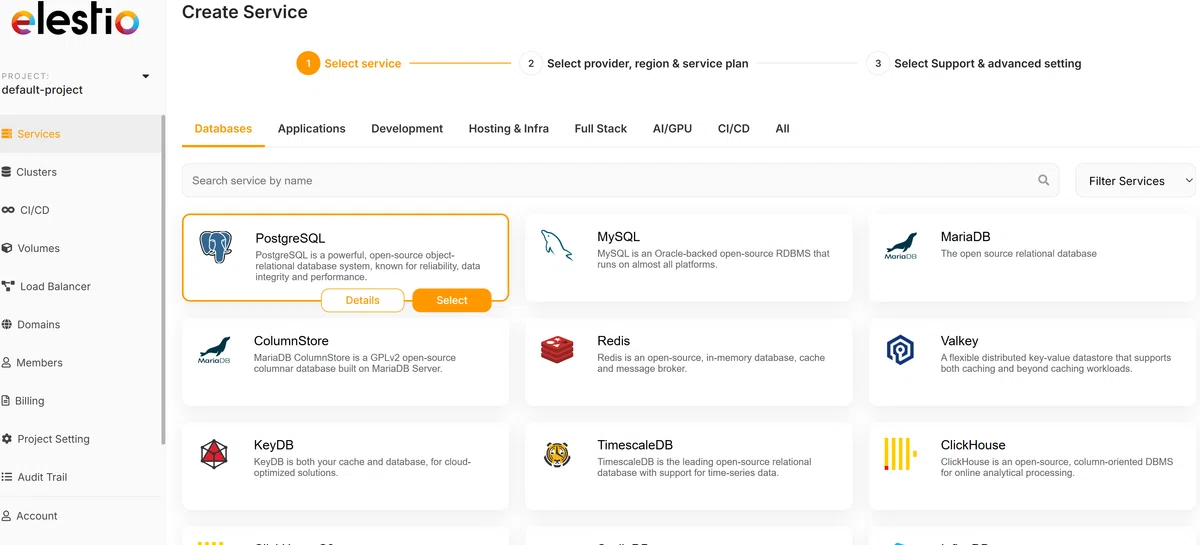Click the Redis card title
The height and width of the screenshot is (545, 1200).
614,341
